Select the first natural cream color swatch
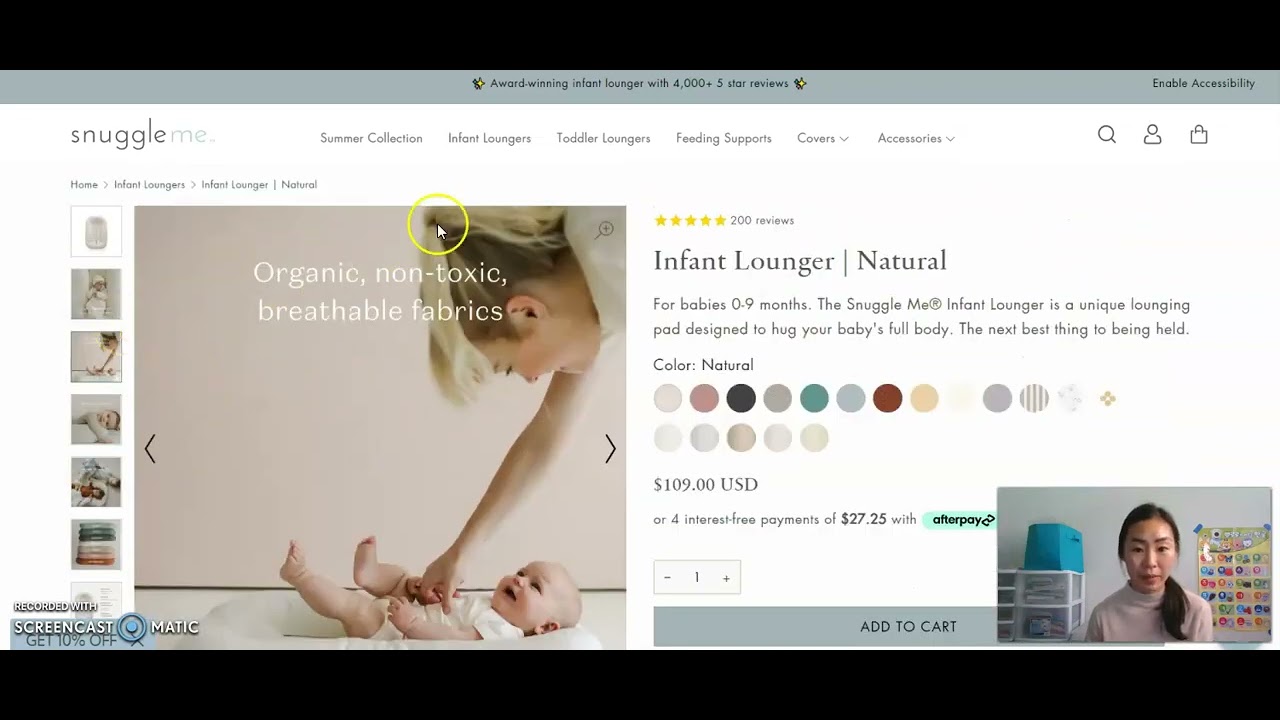The image size is (1280, 720). (668, 398)
